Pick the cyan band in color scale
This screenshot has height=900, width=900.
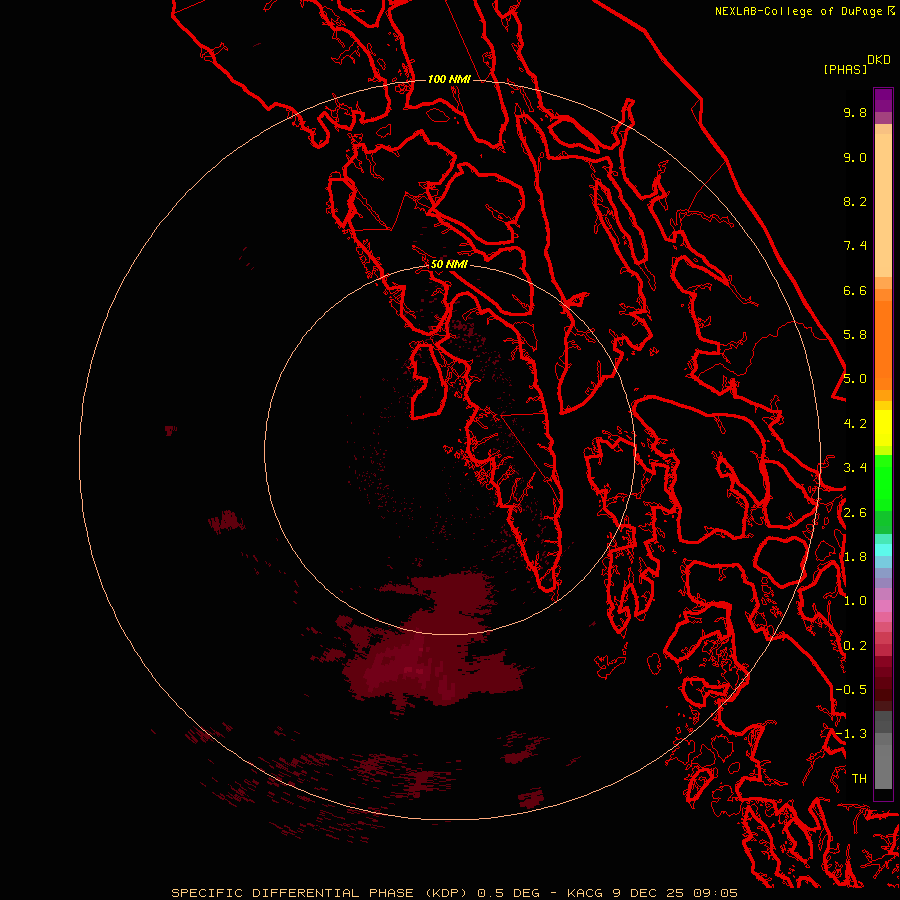(883, 550)
